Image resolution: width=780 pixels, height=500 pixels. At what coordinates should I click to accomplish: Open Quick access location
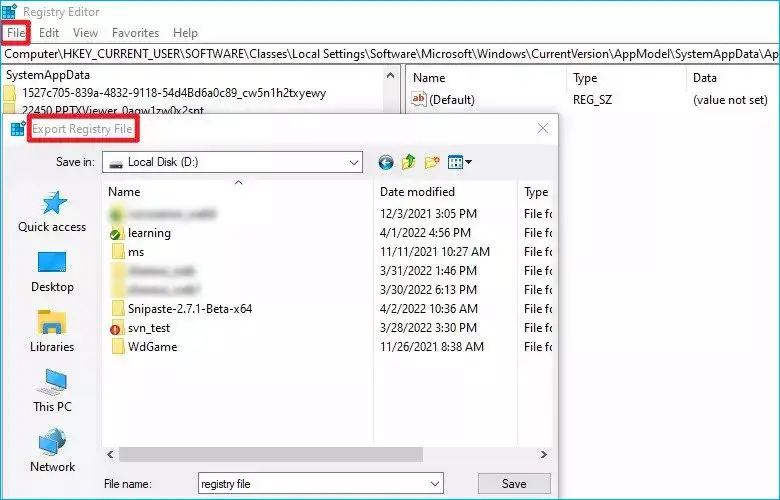pyautogui.click(x=52, y=212)
